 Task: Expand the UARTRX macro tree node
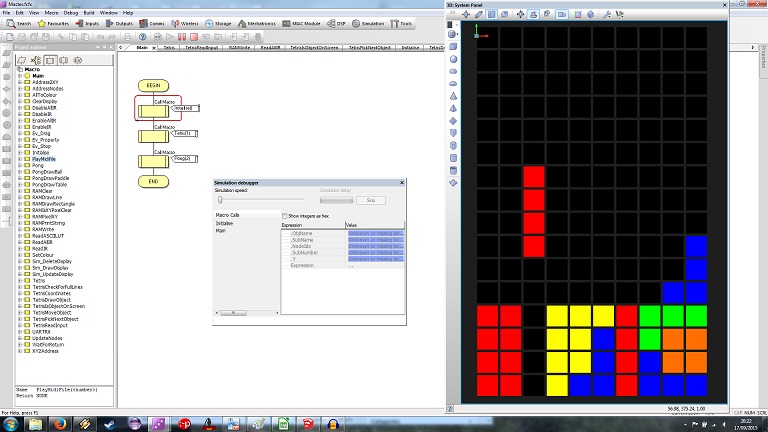click(20, 332)
